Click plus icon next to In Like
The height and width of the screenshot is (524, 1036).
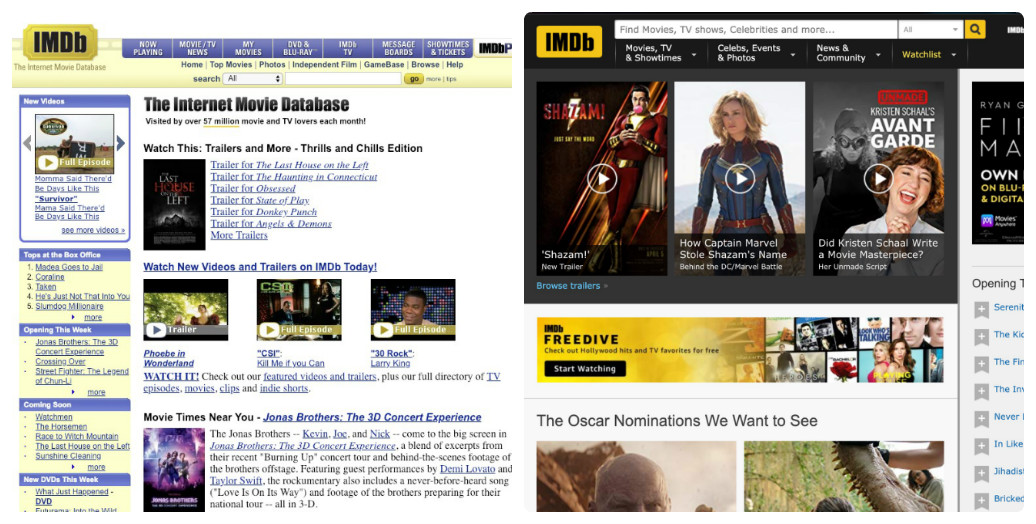982,446
